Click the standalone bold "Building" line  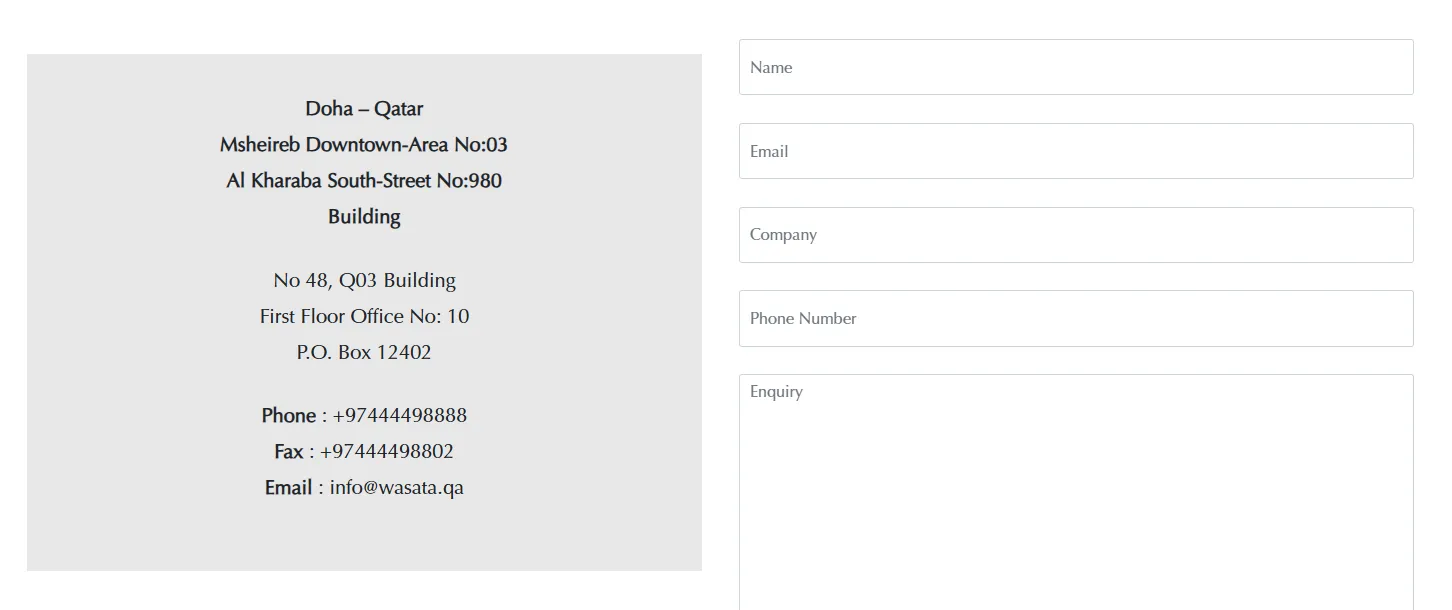coord(364,217)
